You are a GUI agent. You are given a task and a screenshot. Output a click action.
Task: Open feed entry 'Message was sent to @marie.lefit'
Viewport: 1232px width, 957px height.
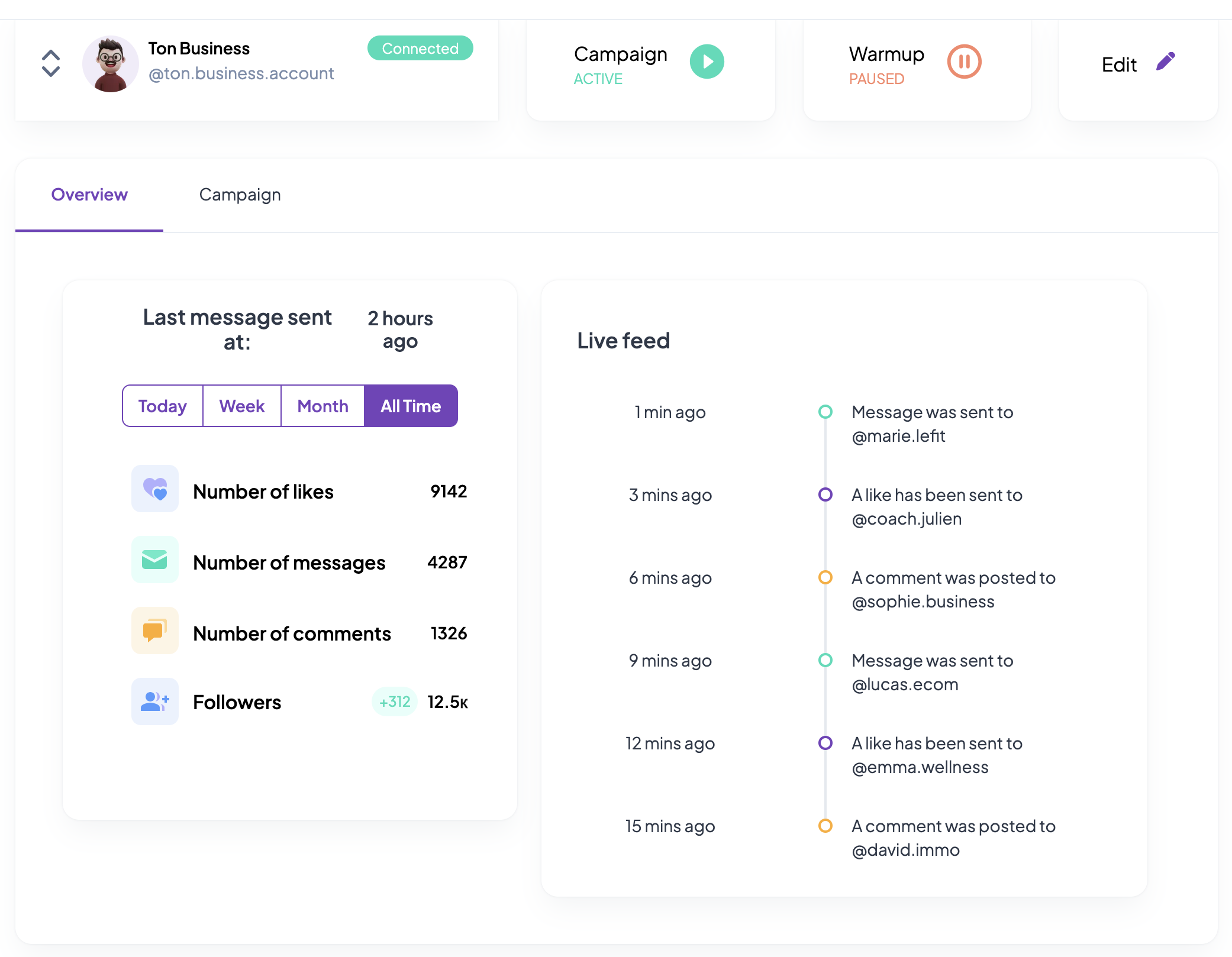pyautogui.click(x=933, y=424)
